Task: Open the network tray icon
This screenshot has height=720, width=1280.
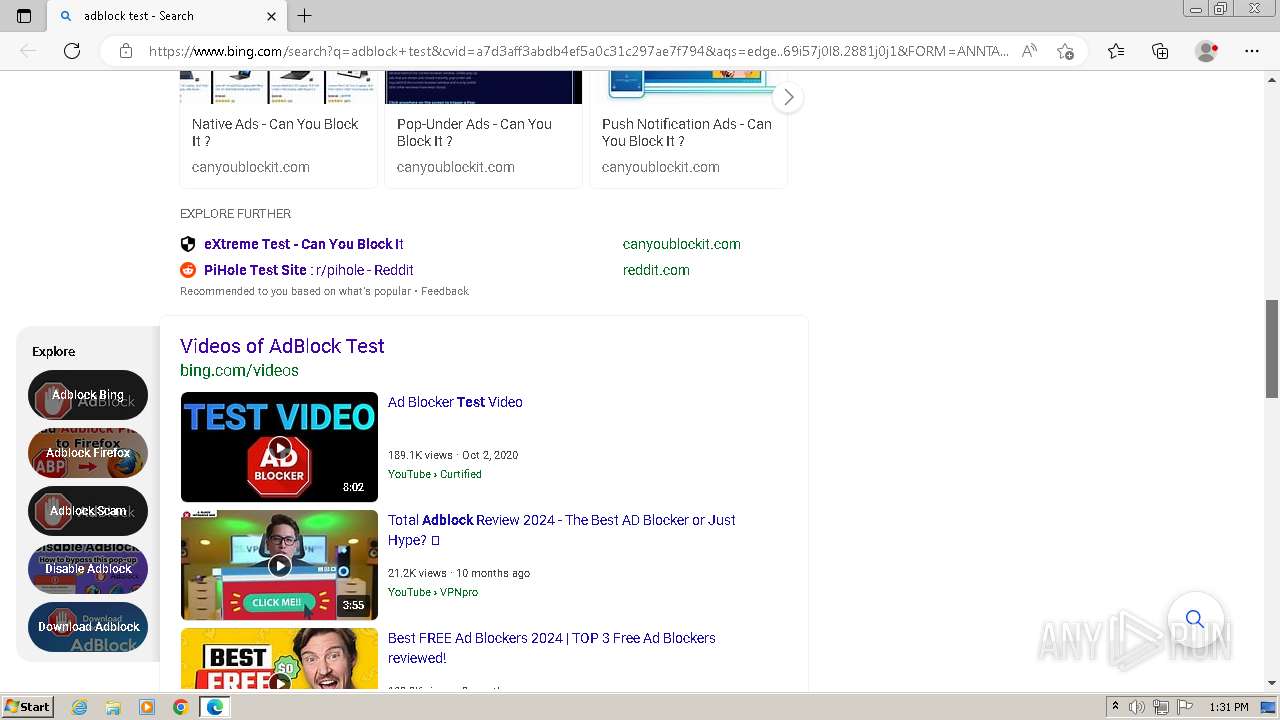Action: 1161,707
